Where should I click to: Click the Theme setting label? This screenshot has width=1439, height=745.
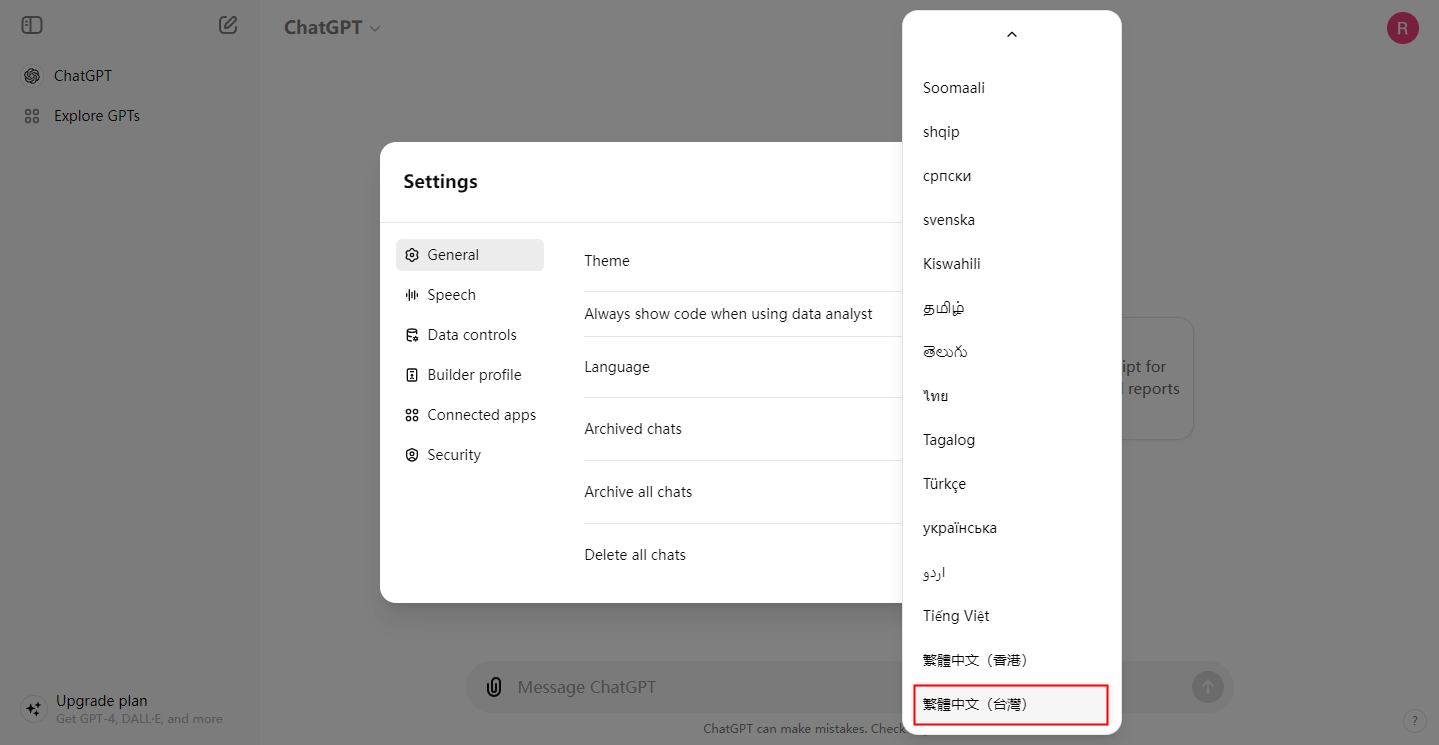pos(607,261)
